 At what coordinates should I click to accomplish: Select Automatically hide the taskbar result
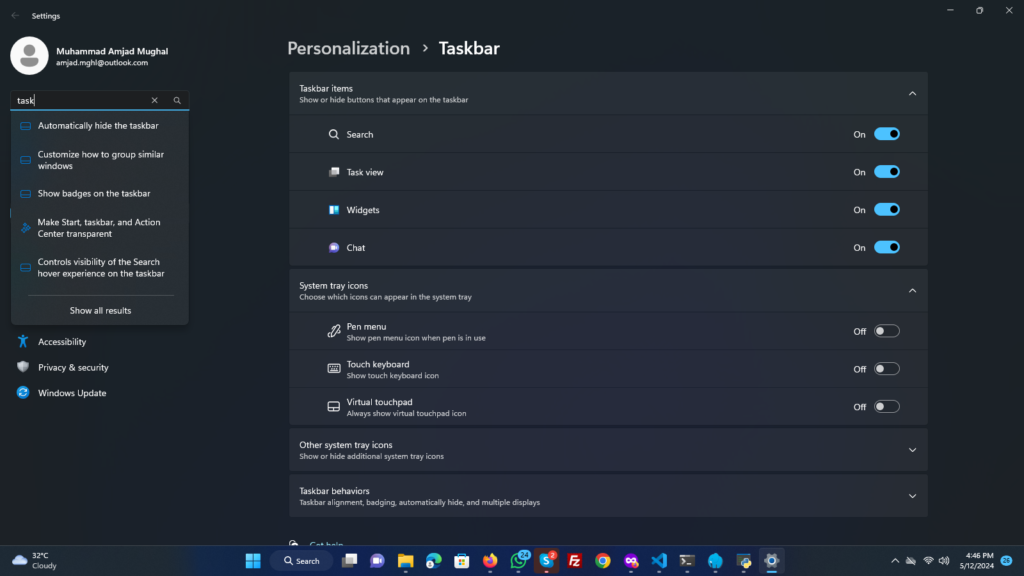[98, 126]
